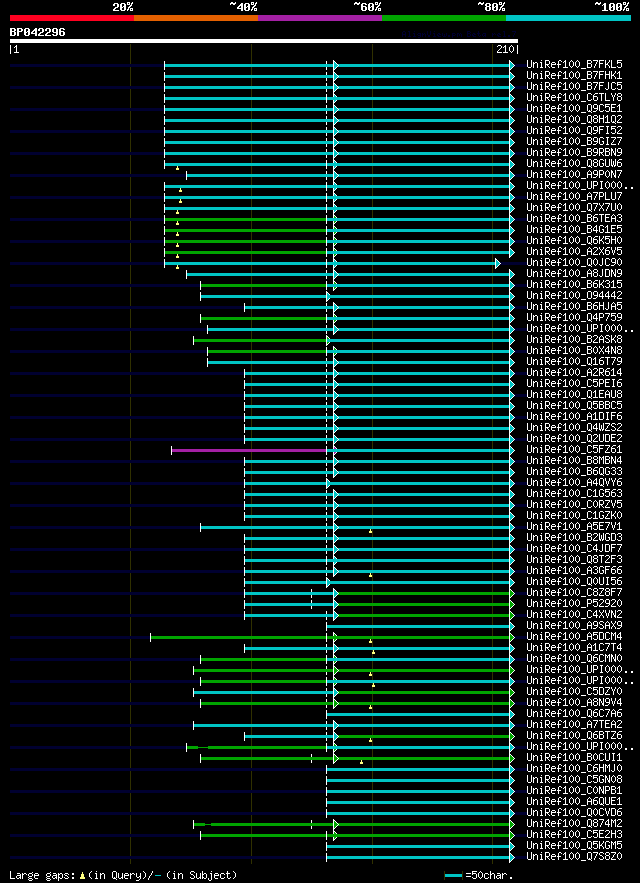Select the UniRef100_A7PLU7 label
Viewport: 640px width, 883px height.
point(574,196)
